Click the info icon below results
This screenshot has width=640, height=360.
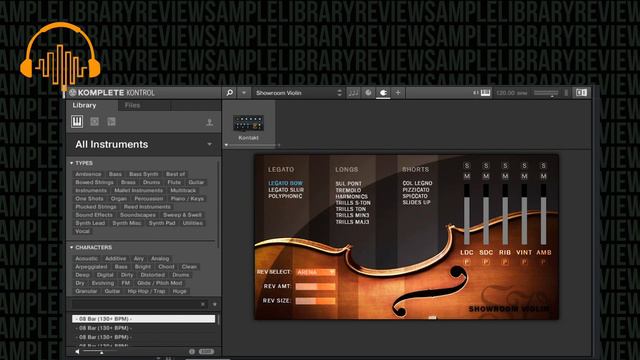pos(192,351)
